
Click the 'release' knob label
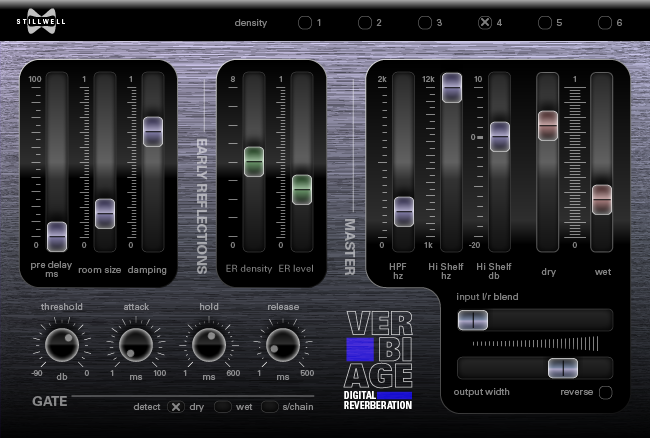pos(283,307)
